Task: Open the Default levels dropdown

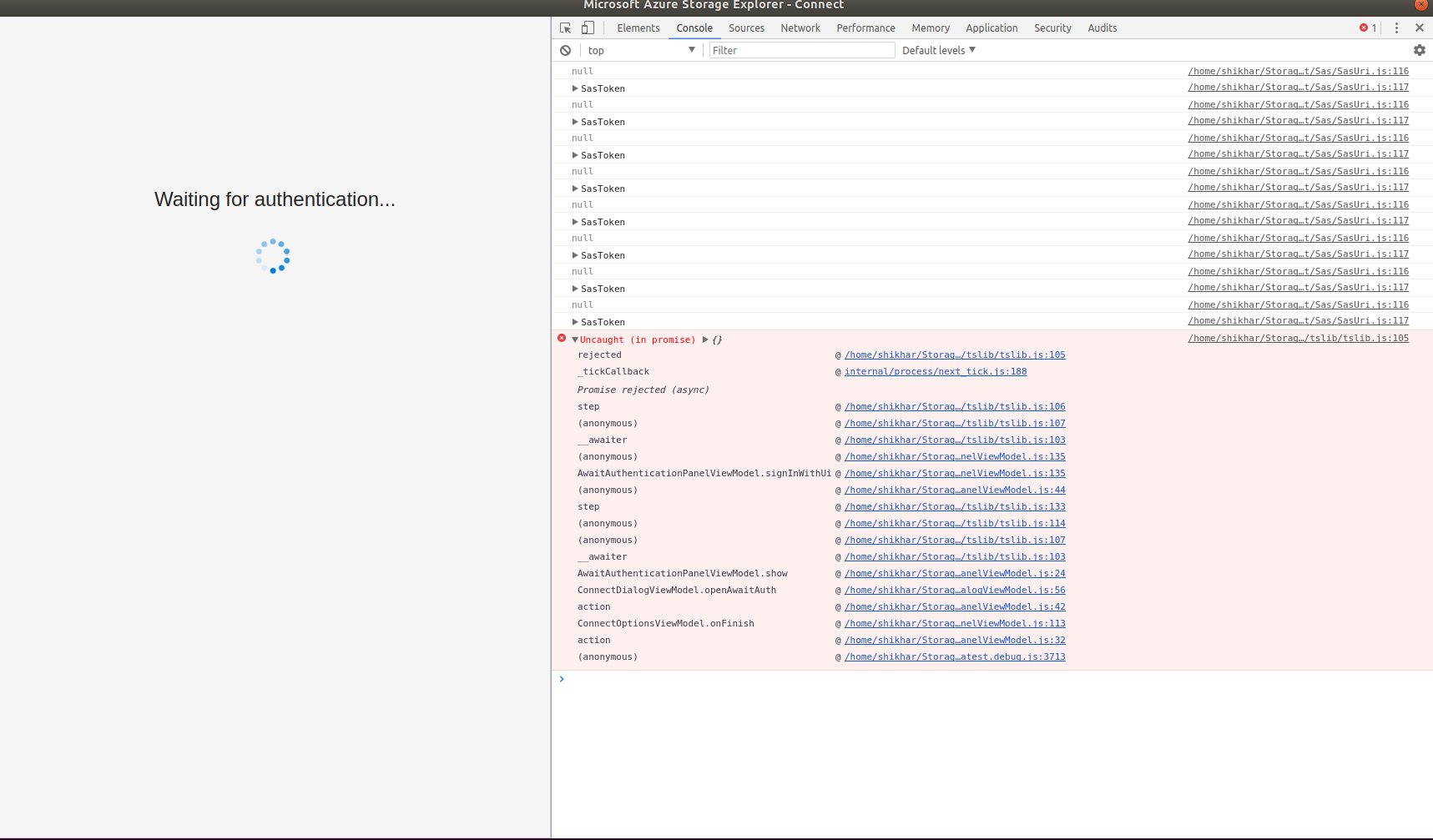Action: click(938, 50)
